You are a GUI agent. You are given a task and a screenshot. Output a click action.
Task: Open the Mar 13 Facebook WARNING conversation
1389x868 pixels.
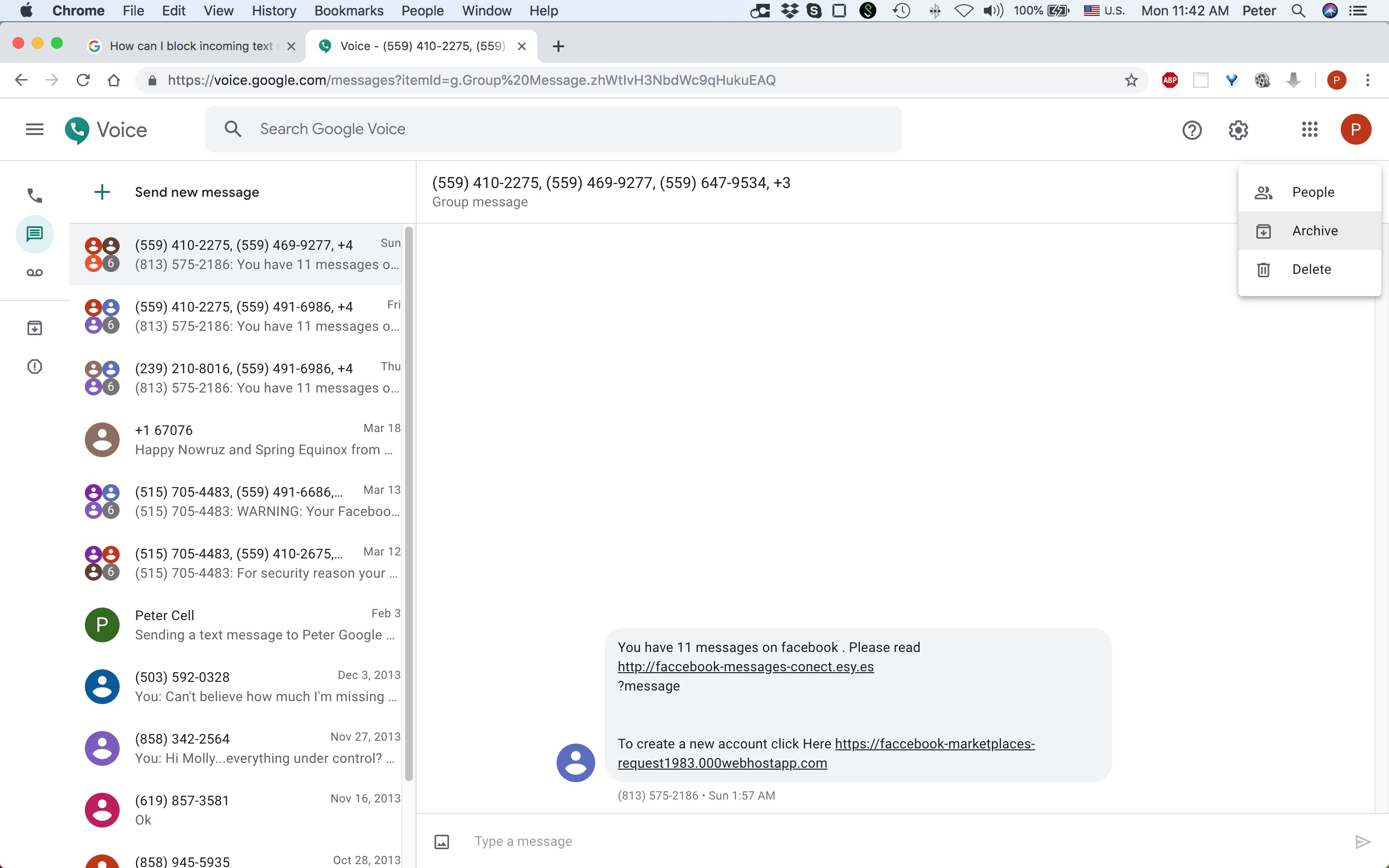[x=236, y=501]
